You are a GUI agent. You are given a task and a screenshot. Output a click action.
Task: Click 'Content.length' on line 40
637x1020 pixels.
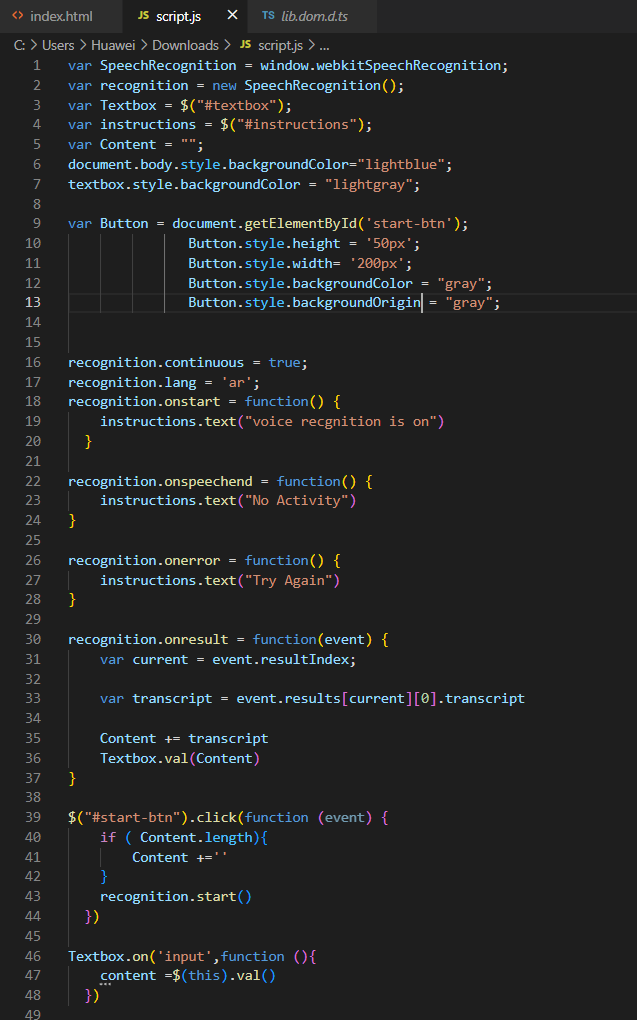coord(197,837)
